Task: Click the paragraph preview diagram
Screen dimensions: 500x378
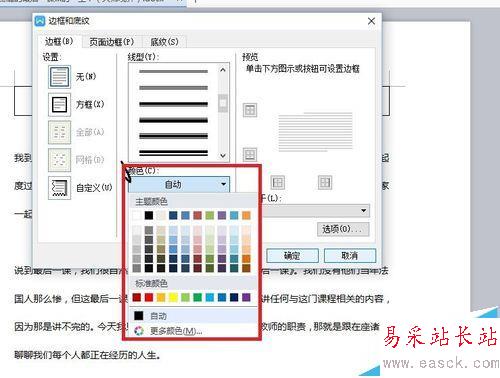Action: [315, 132]
